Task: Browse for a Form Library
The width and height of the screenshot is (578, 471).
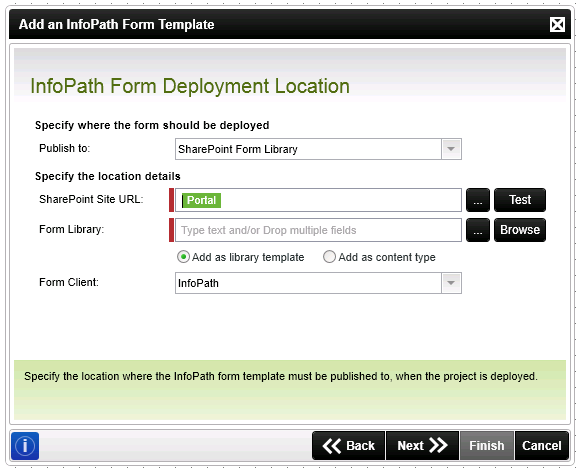Action: pos(520,230)
